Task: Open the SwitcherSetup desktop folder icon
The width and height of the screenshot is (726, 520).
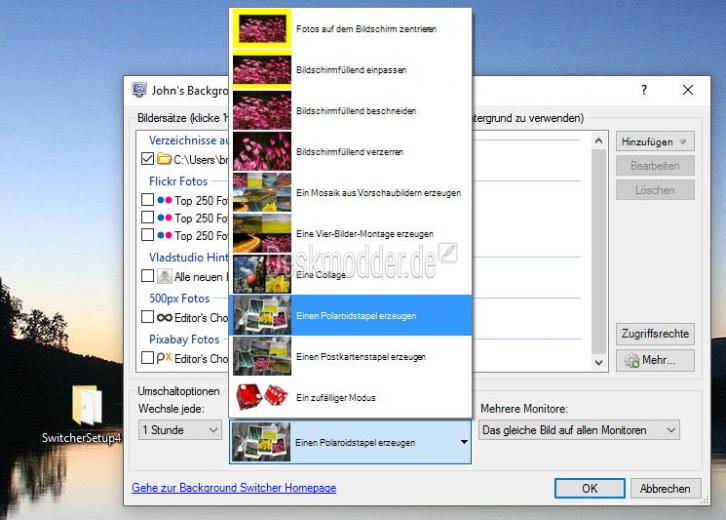Action: tap(87, 406)
